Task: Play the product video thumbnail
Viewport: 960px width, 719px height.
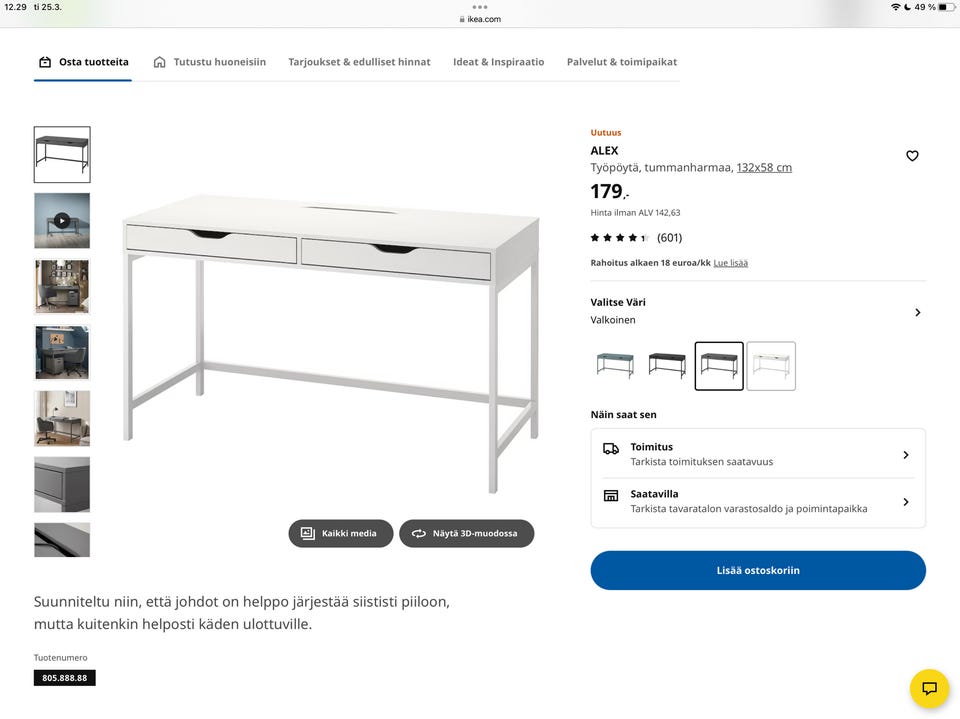Action: click(62, 220)
